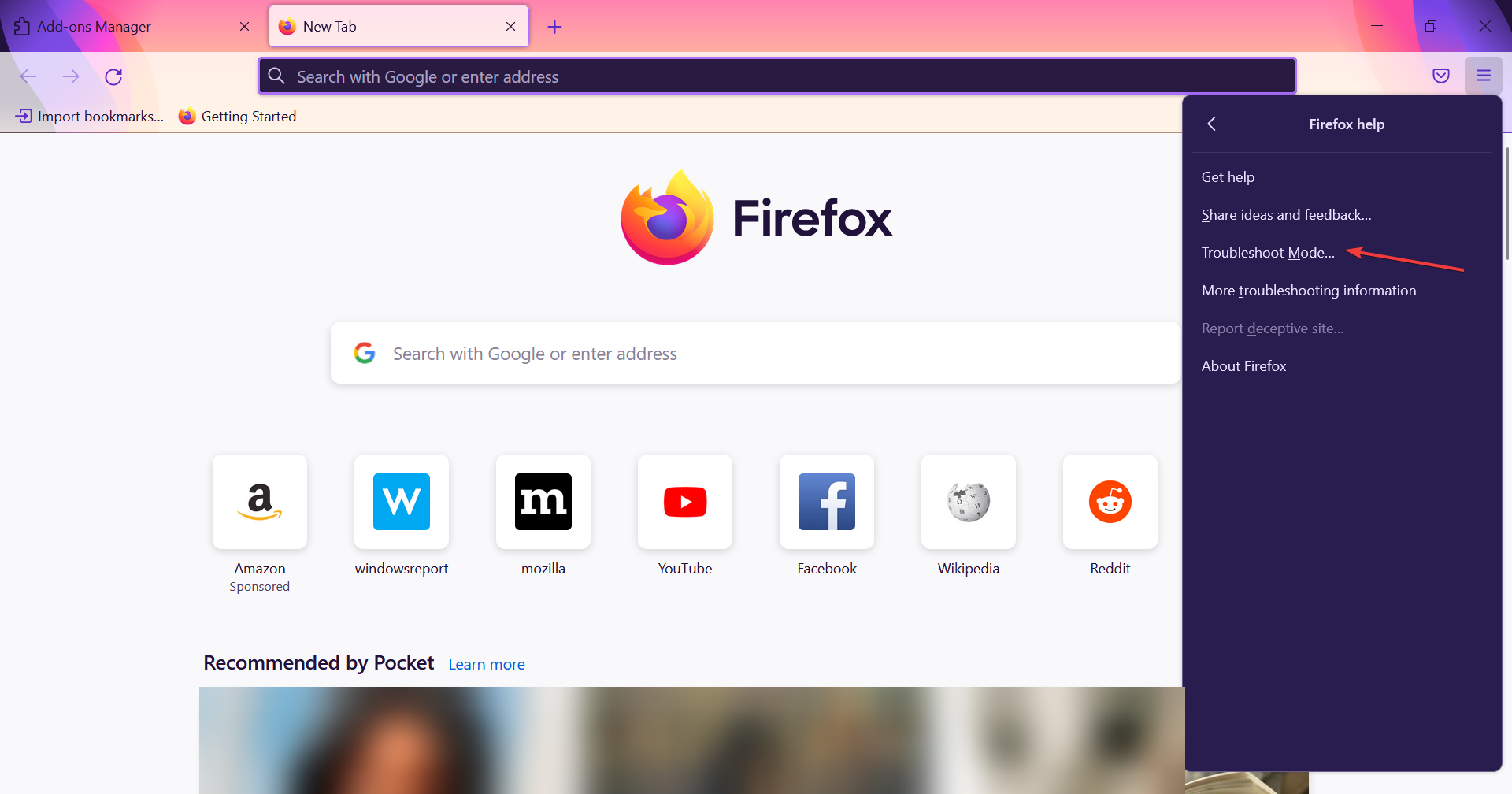Image resolution: width=1512 pixels, height=794 pixels.
Task: Click the Firefox logo on the page
Action: 668,217
